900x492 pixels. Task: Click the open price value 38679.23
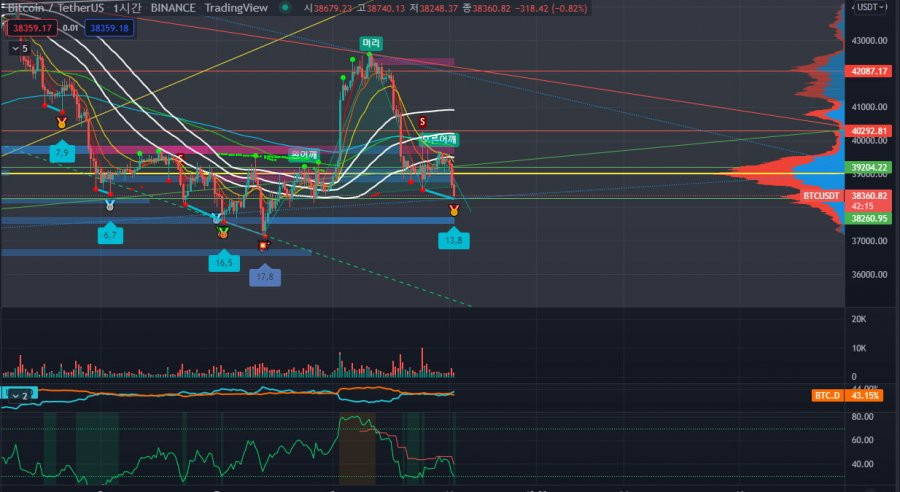pyautogui.click(x=333, y=8)
